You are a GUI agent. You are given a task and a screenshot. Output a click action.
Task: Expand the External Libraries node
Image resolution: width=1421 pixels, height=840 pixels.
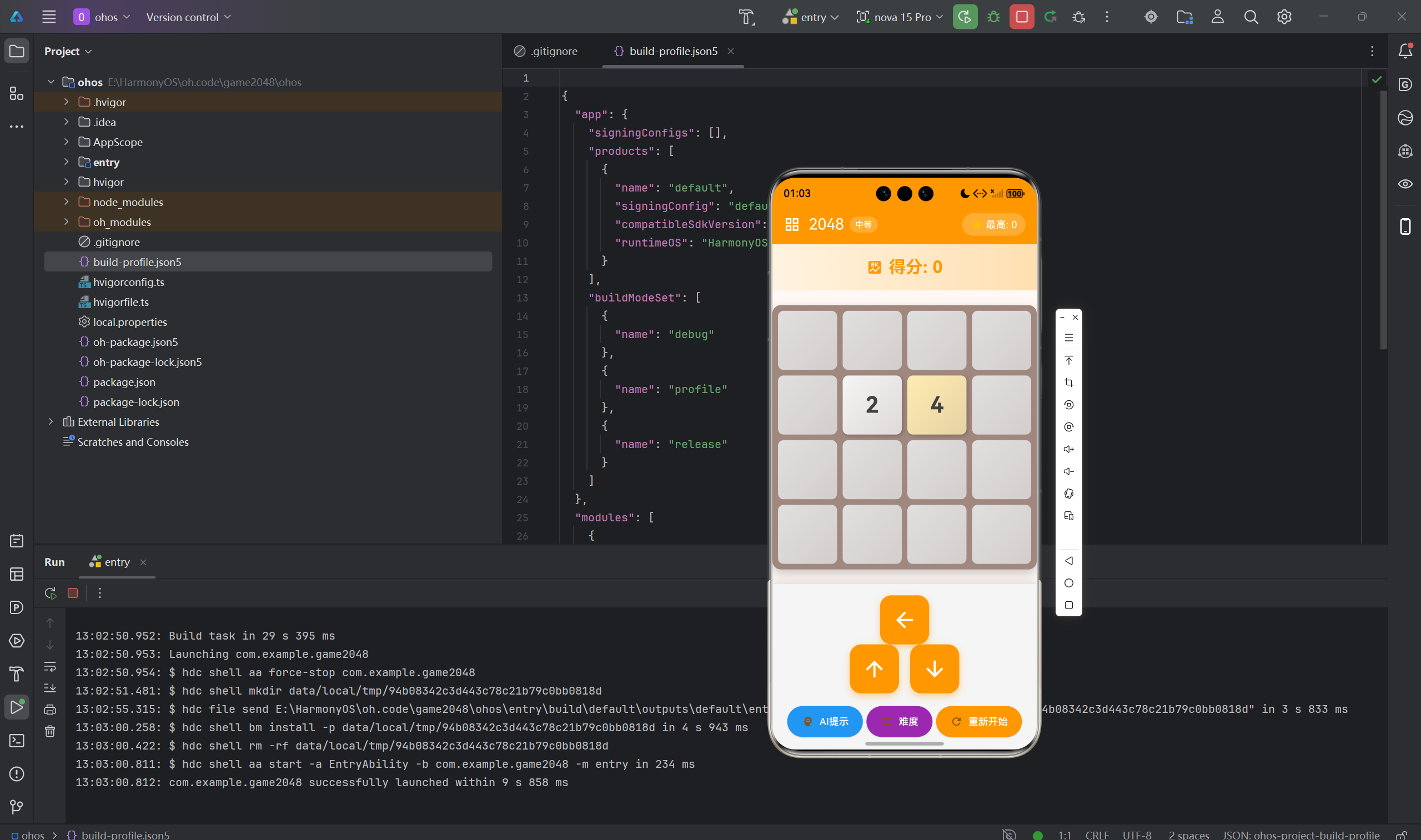[x=51, y=422]
